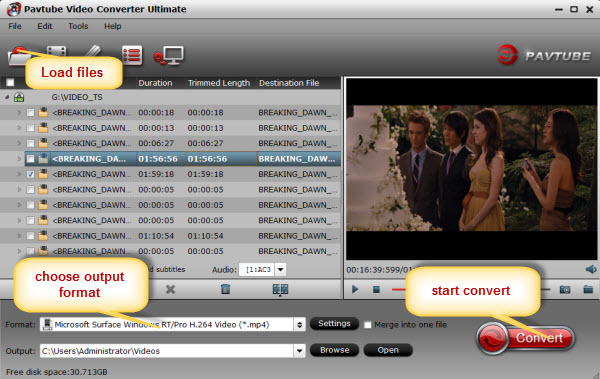Click the Open output folder button
The image size is (600, 379).
click(388, 350)
